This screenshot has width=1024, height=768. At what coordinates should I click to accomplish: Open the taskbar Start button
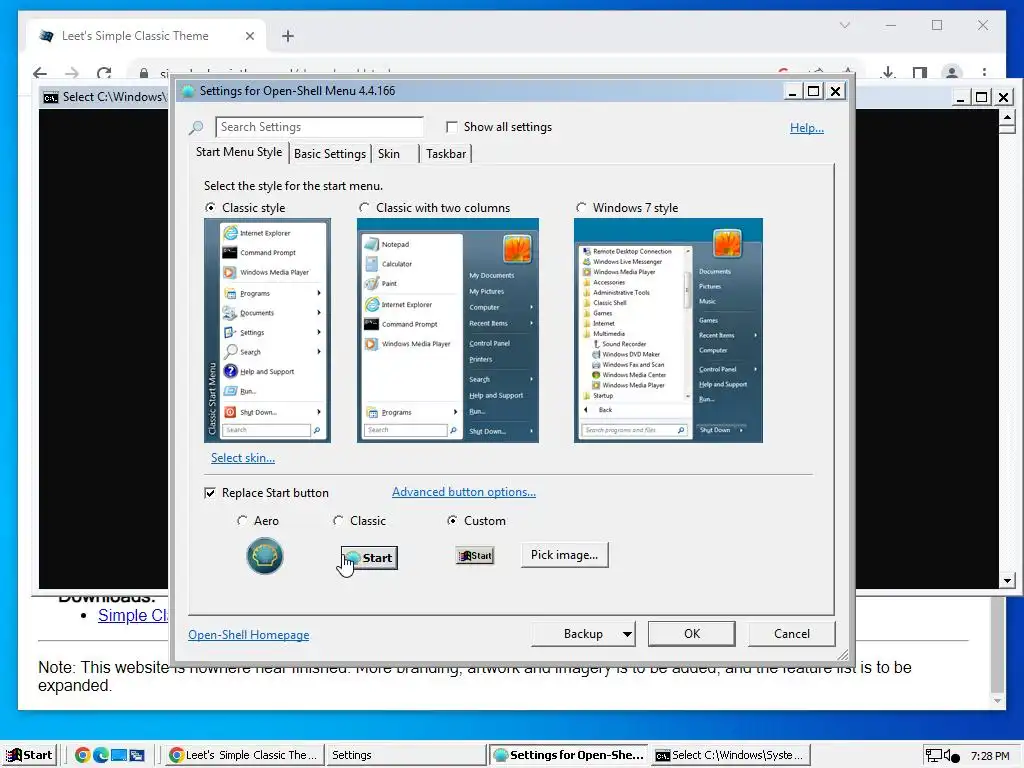pyautogui.click(x=29, y=756)
